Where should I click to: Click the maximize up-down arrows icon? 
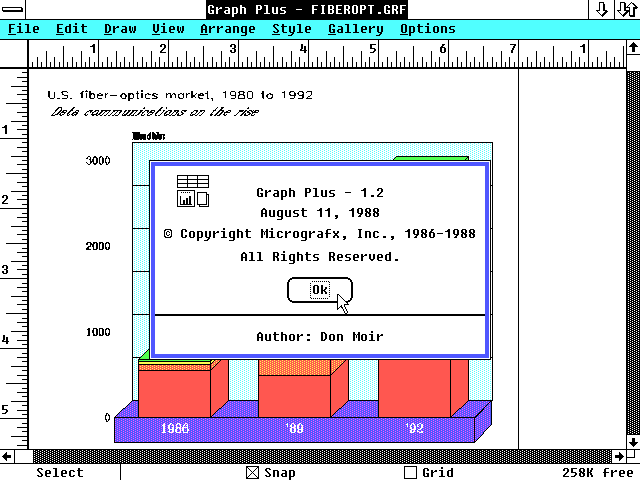pyautogui.click(x=627, y=9)
